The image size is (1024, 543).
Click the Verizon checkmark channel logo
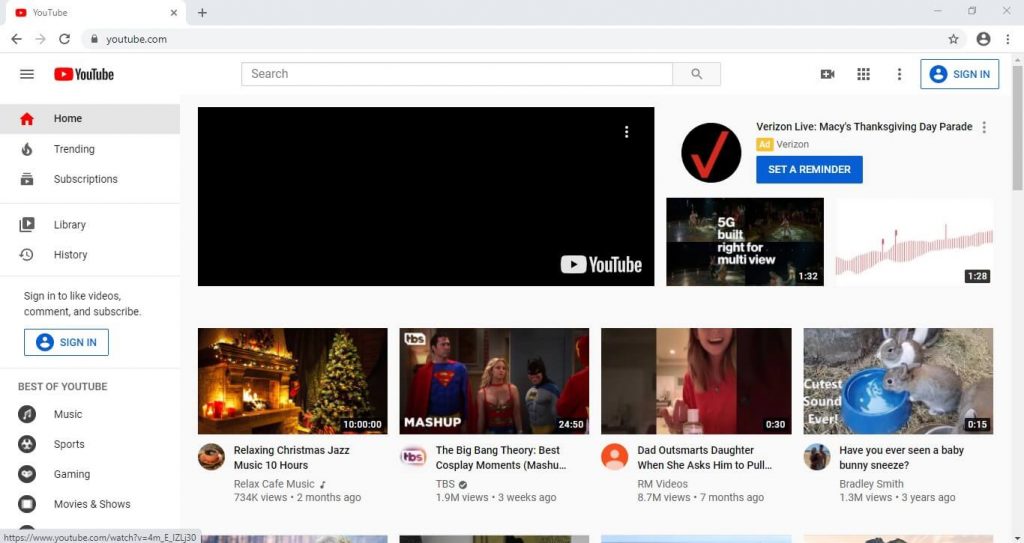pos(711,153)
